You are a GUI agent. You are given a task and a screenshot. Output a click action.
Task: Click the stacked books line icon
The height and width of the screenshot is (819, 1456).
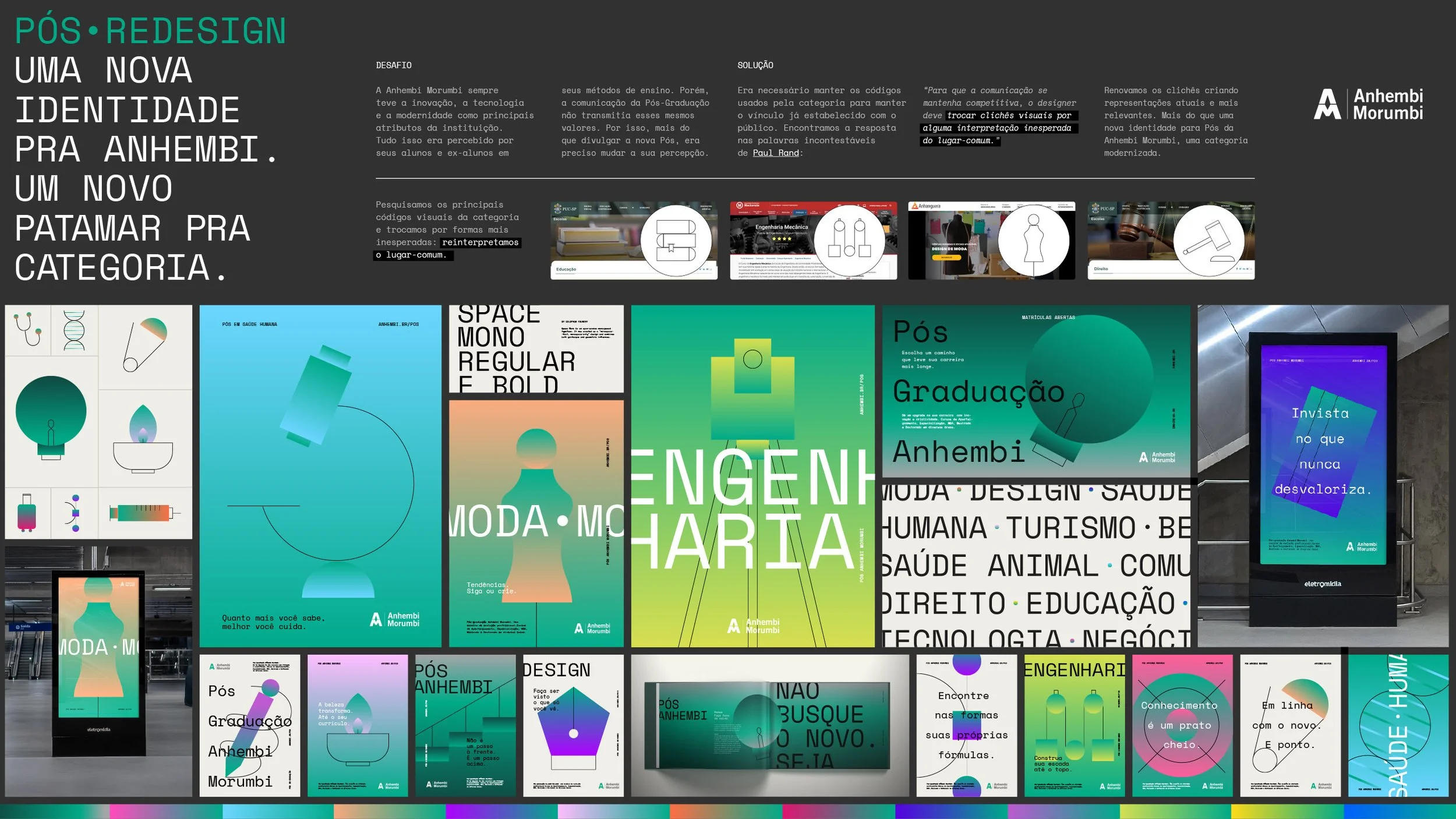(x=676, y=241)
